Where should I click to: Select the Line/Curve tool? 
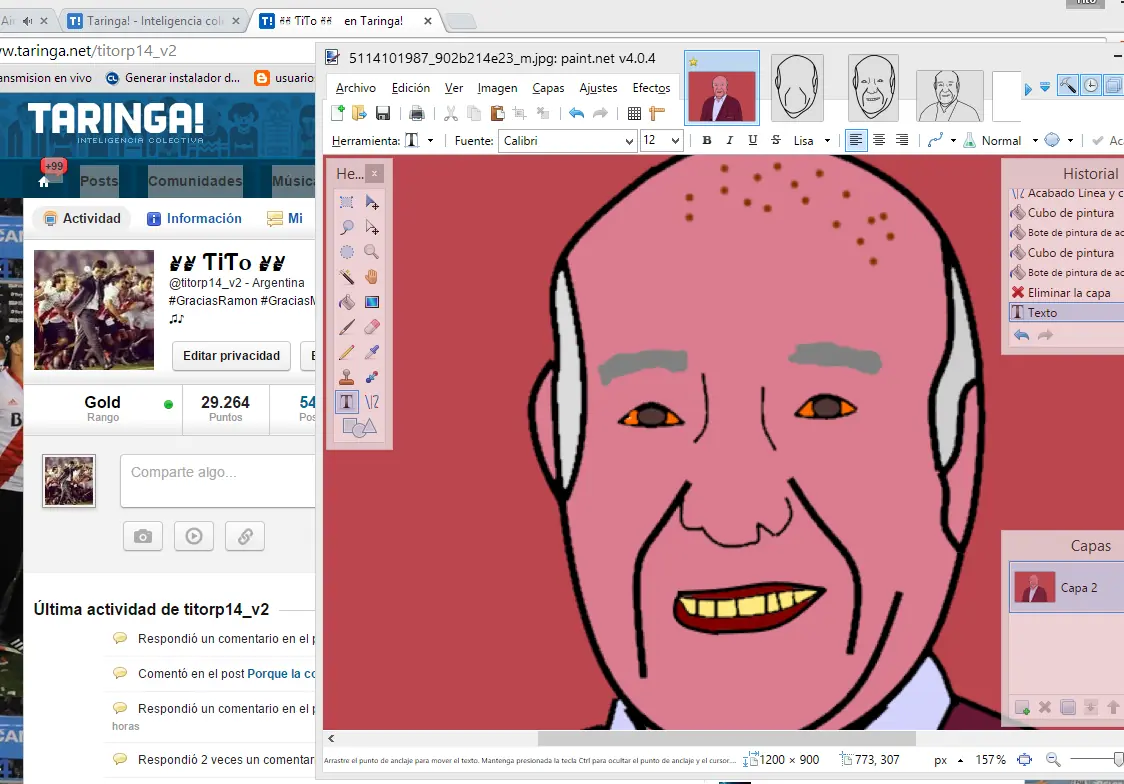coord(372,401)
